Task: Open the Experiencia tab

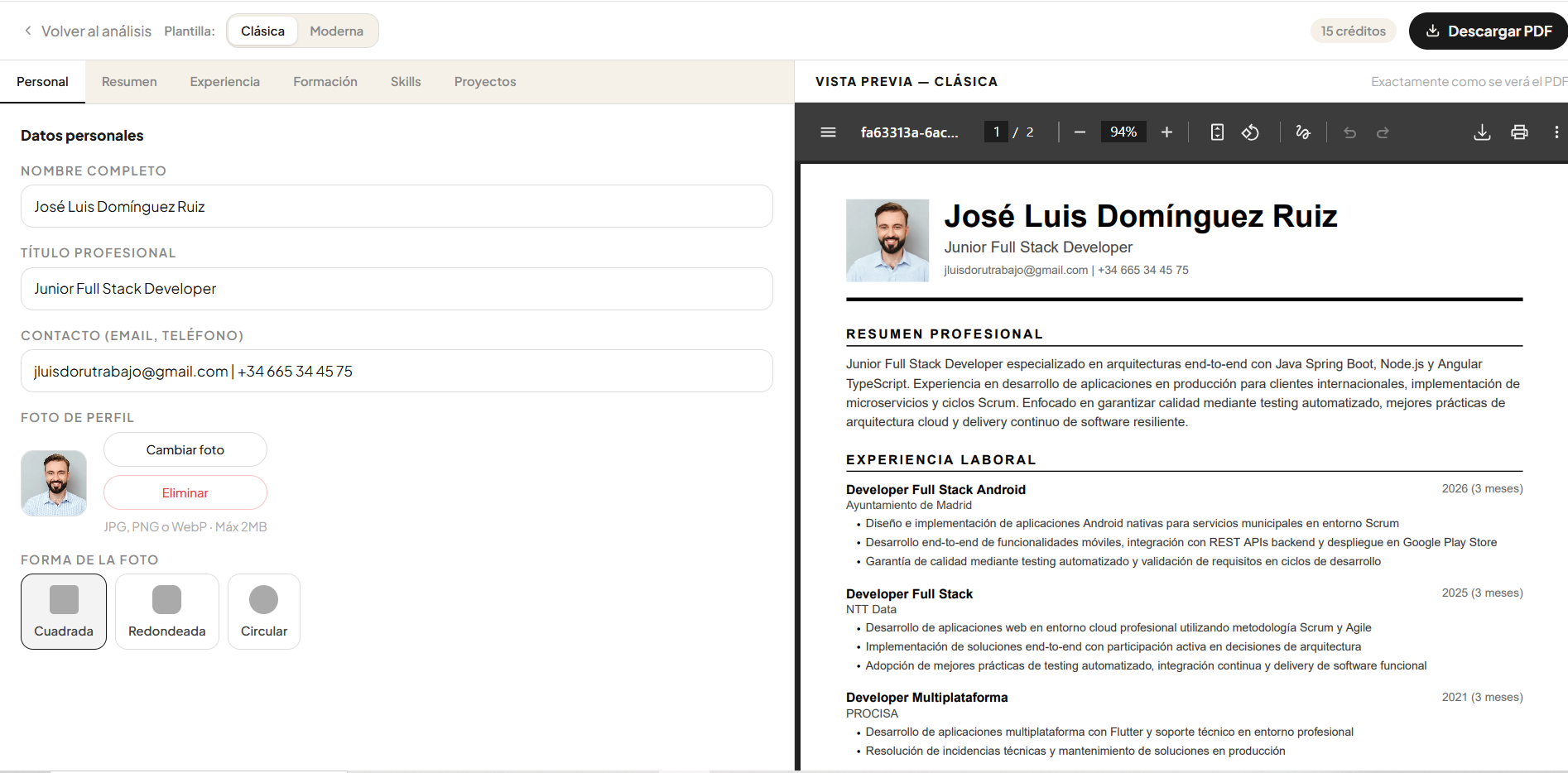Action: 225,82
